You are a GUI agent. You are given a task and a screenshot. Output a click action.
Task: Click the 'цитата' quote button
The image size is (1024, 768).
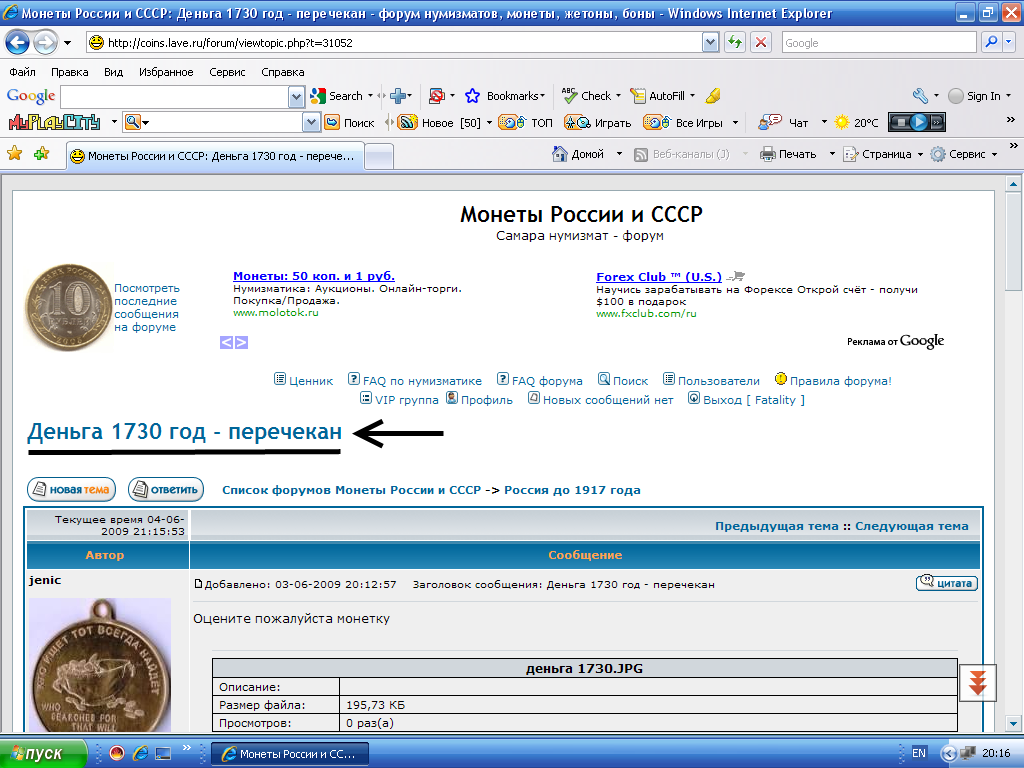click(946, 583)
